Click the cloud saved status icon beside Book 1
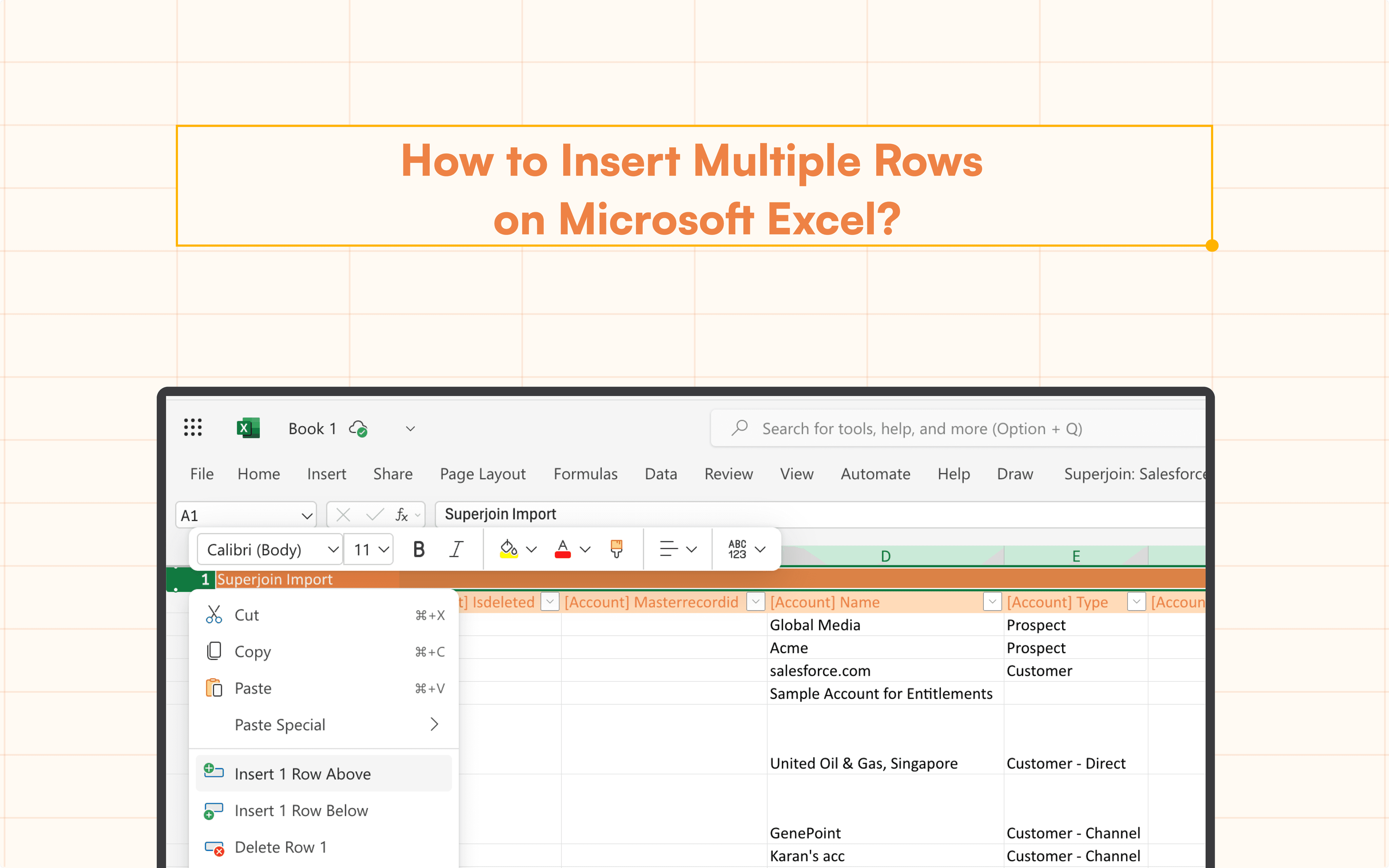Screen dimensions: 1389x868 359,428
